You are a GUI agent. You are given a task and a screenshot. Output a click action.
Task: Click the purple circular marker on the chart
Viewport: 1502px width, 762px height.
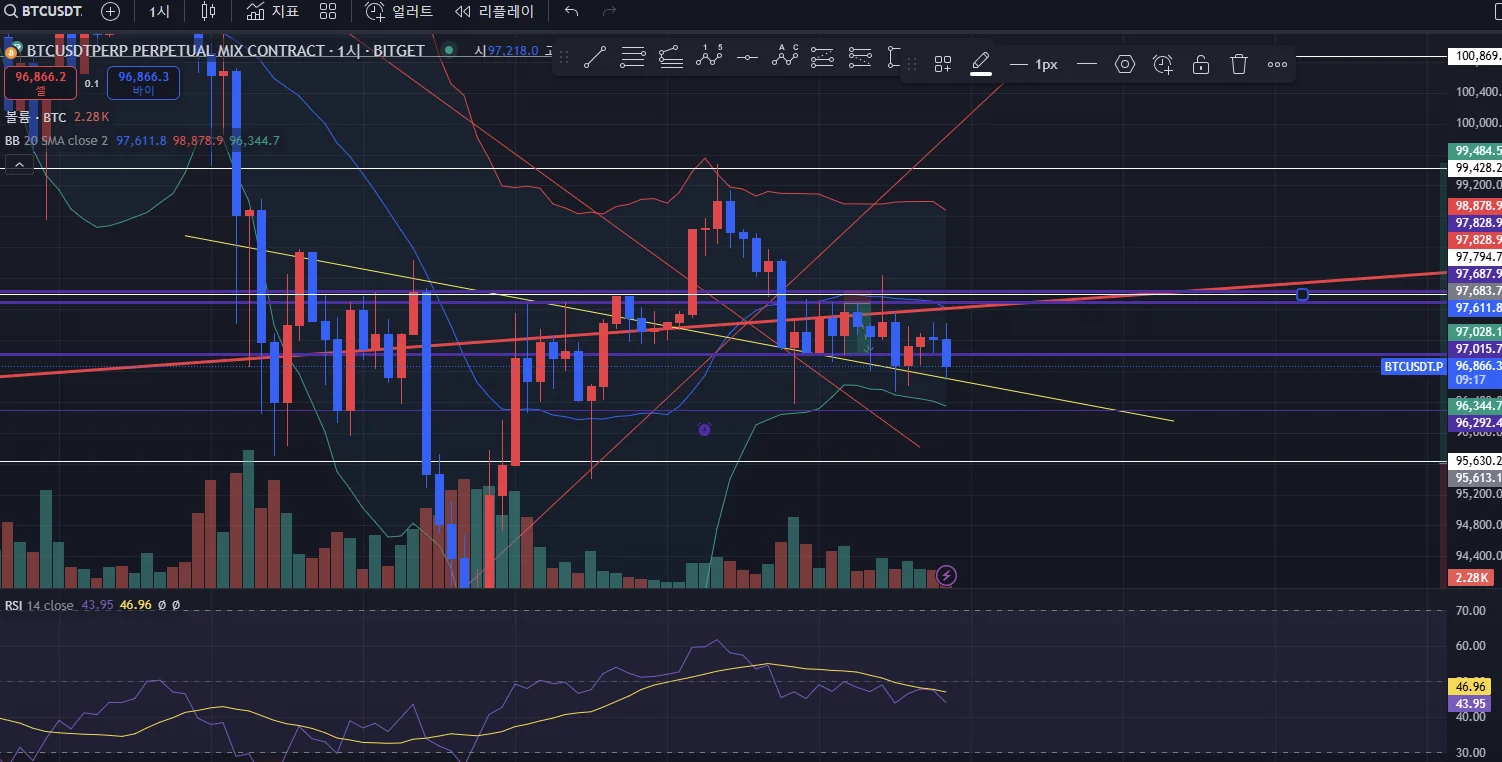click(704, 429)
